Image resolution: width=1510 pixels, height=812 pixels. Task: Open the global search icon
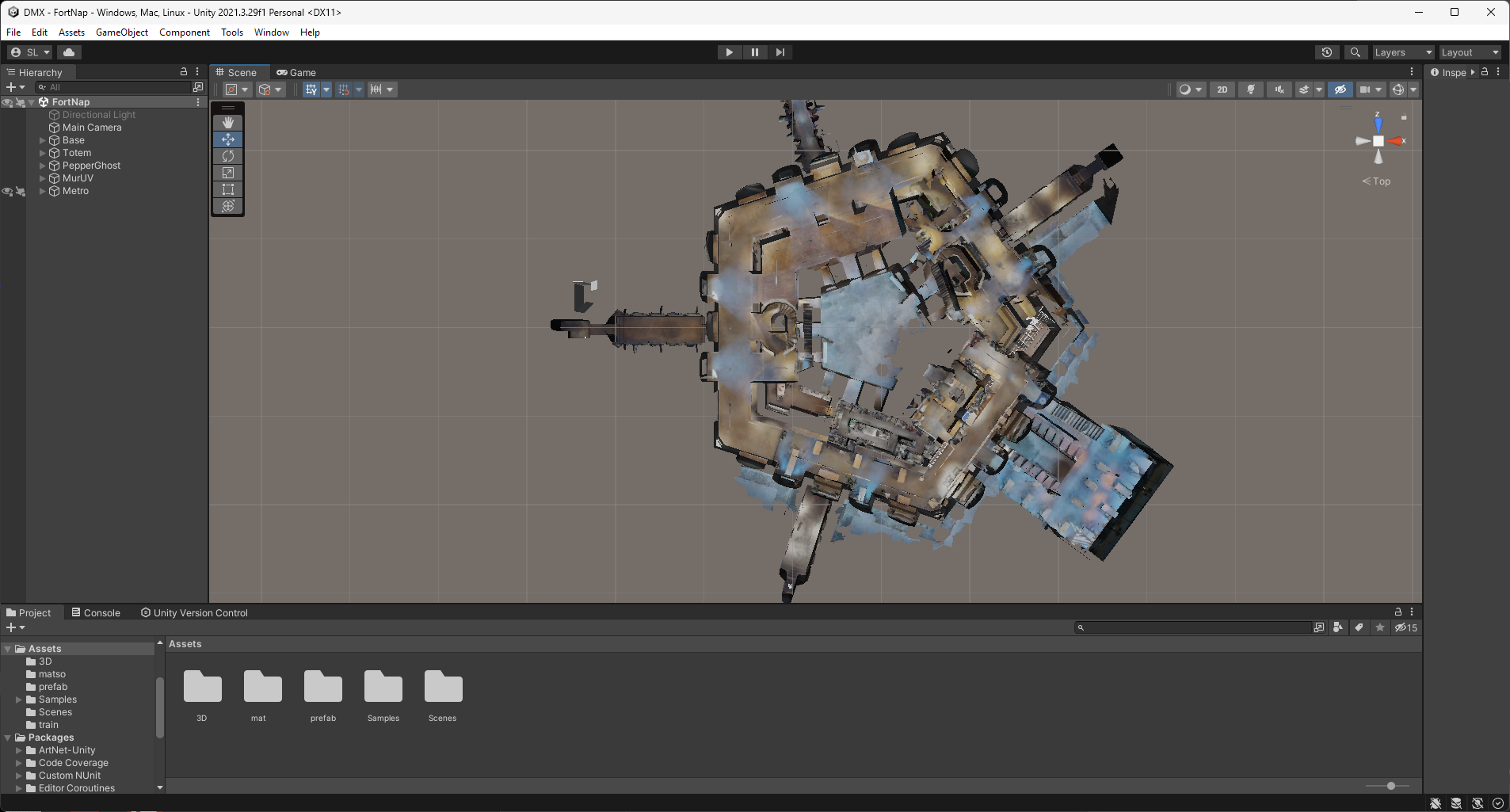click(x=1356, y=52)
